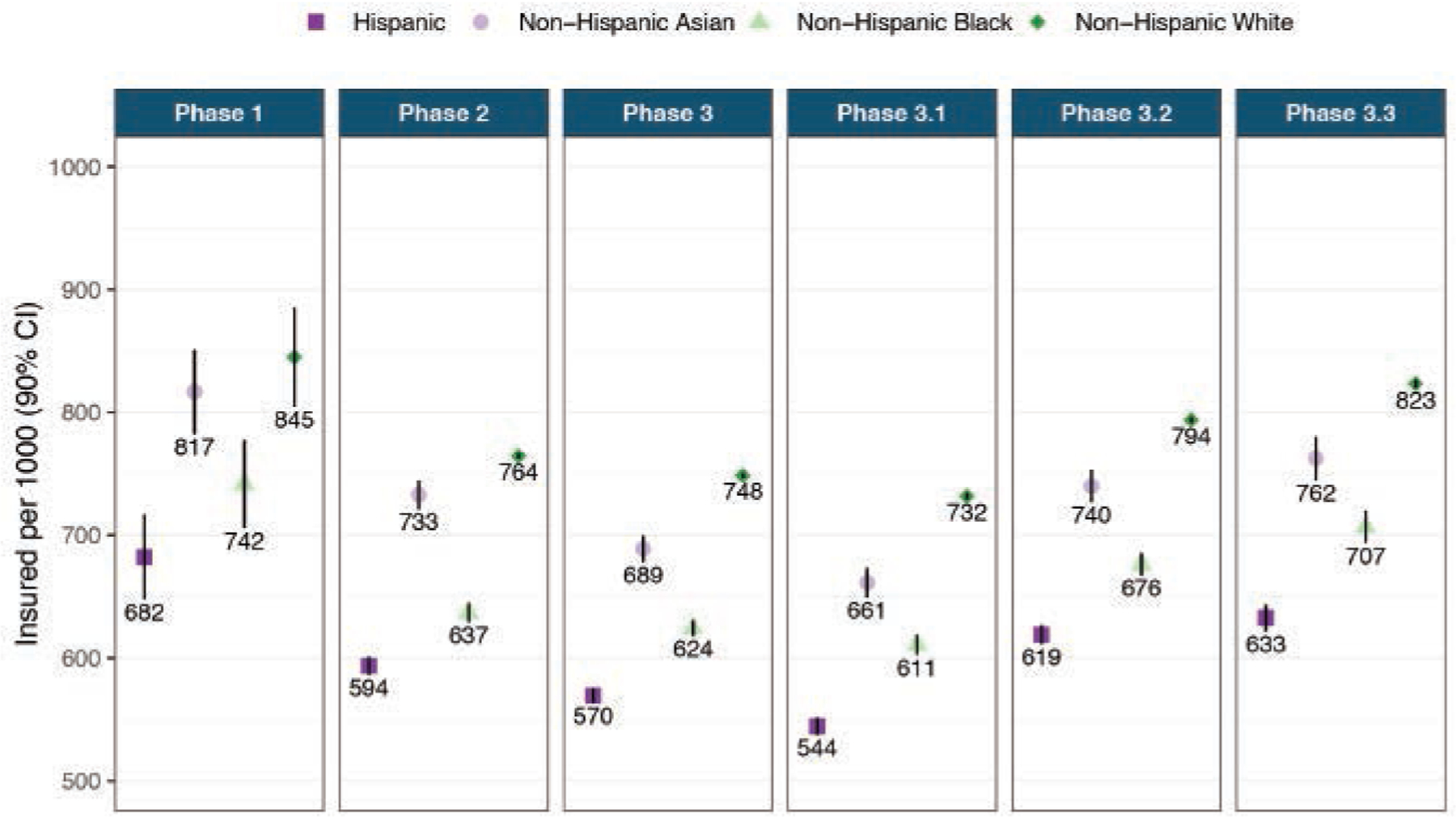Click the purple Hispanic legend square
The height and width of the screenshot is (817, 1456).
pyautogui.click(x=316, y=23)
